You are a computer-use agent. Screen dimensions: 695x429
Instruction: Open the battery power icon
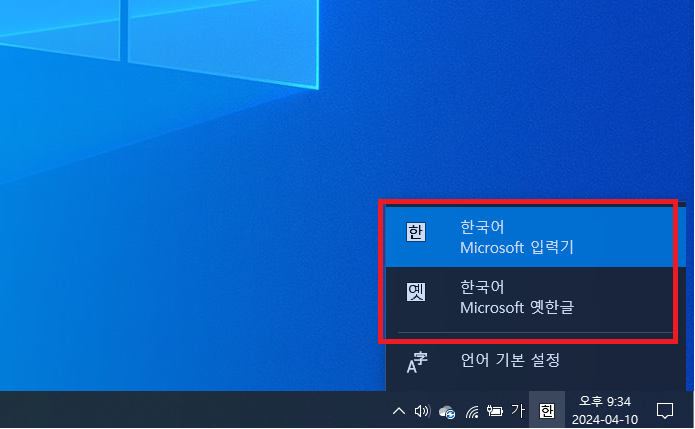[494, 411]
